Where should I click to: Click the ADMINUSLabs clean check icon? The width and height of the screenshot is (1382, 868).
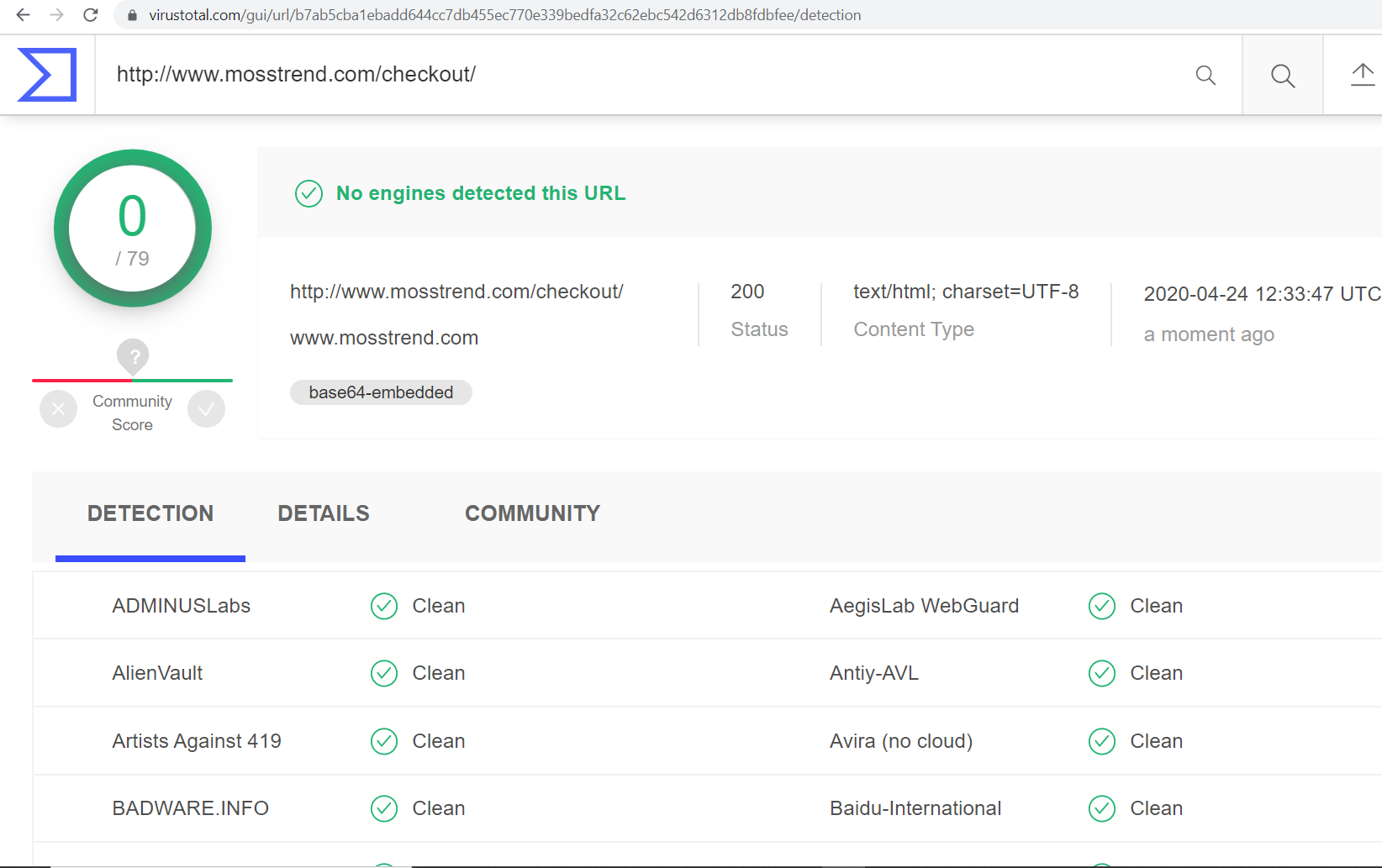[384, 606]
